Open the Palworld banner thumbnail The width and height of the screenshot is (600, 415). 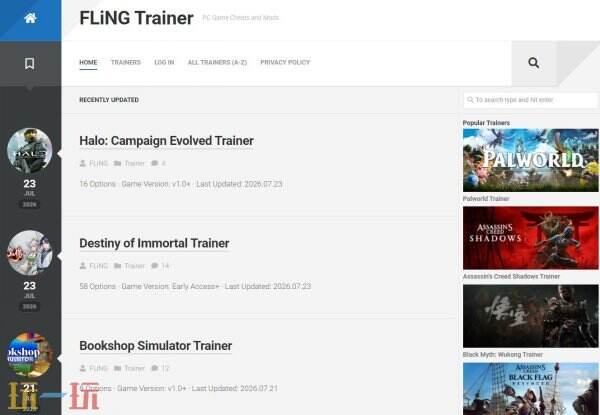530,160
